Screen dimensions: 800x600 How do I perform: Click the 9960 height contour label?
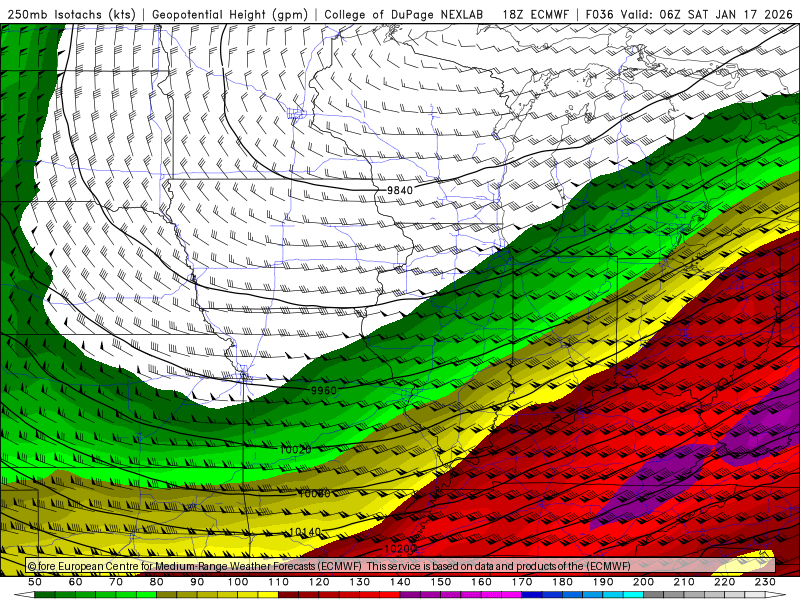click(324, 391)
